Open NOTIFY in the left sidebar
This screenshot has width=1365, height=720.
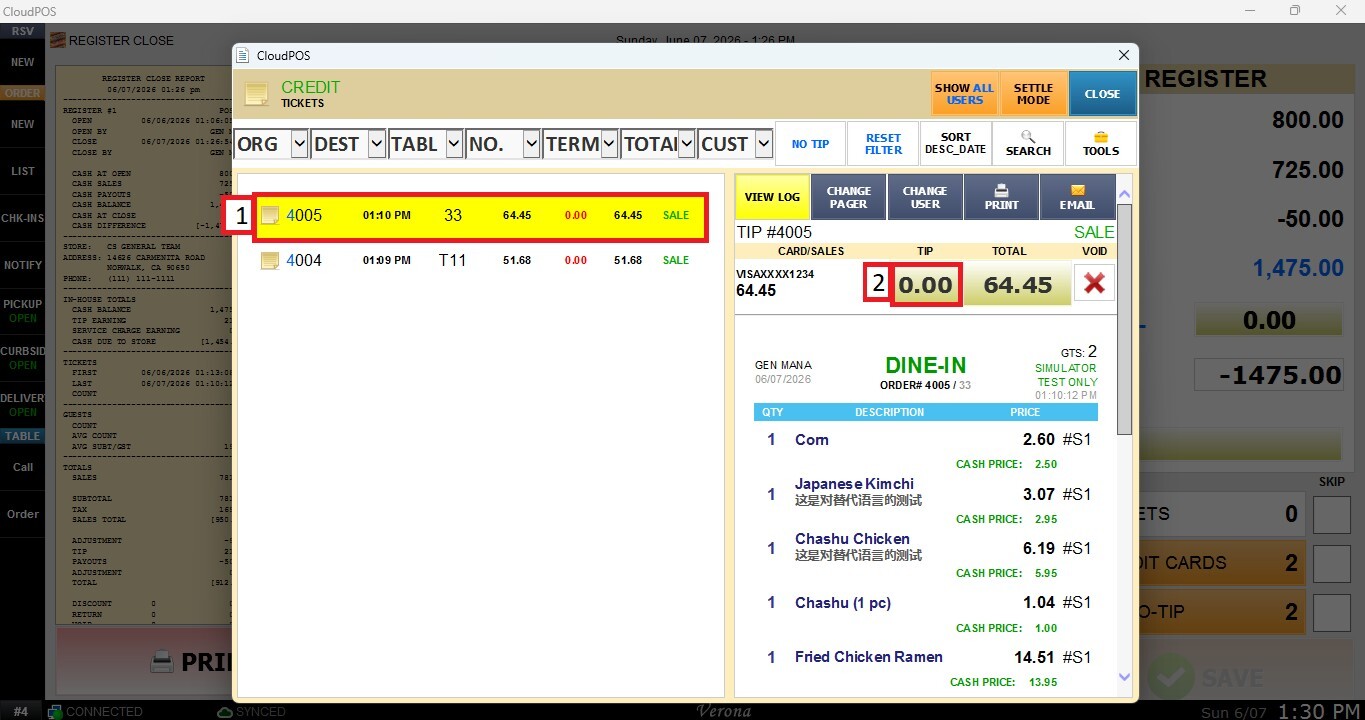click(22, 265)
